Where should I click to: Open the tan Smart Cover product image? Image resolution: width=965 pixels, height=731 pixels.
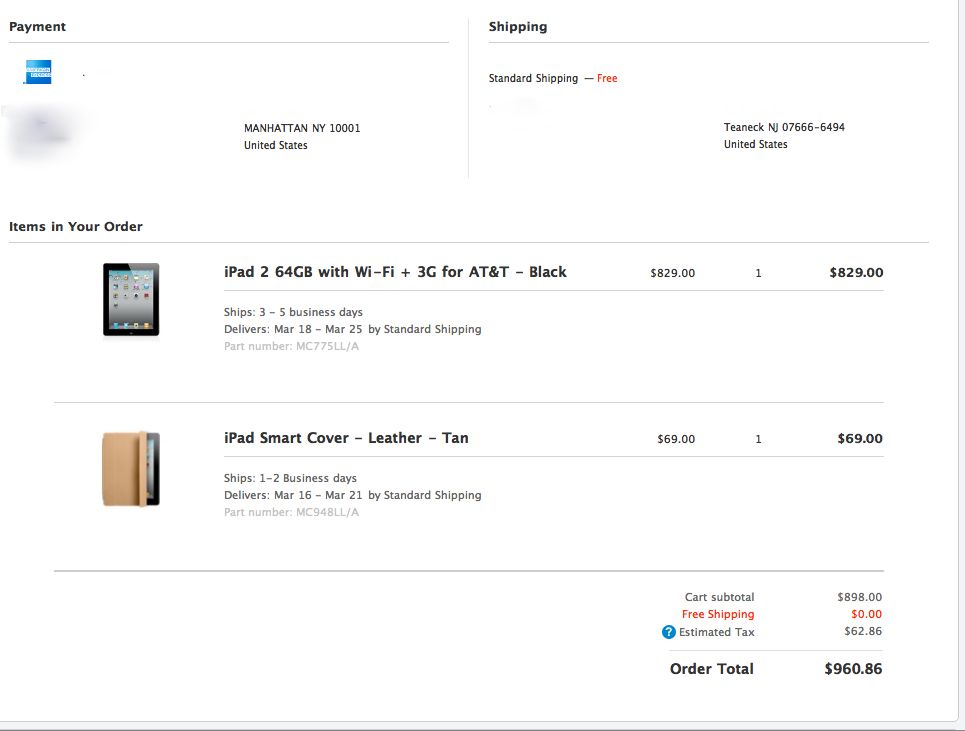(x=131, y=468)
